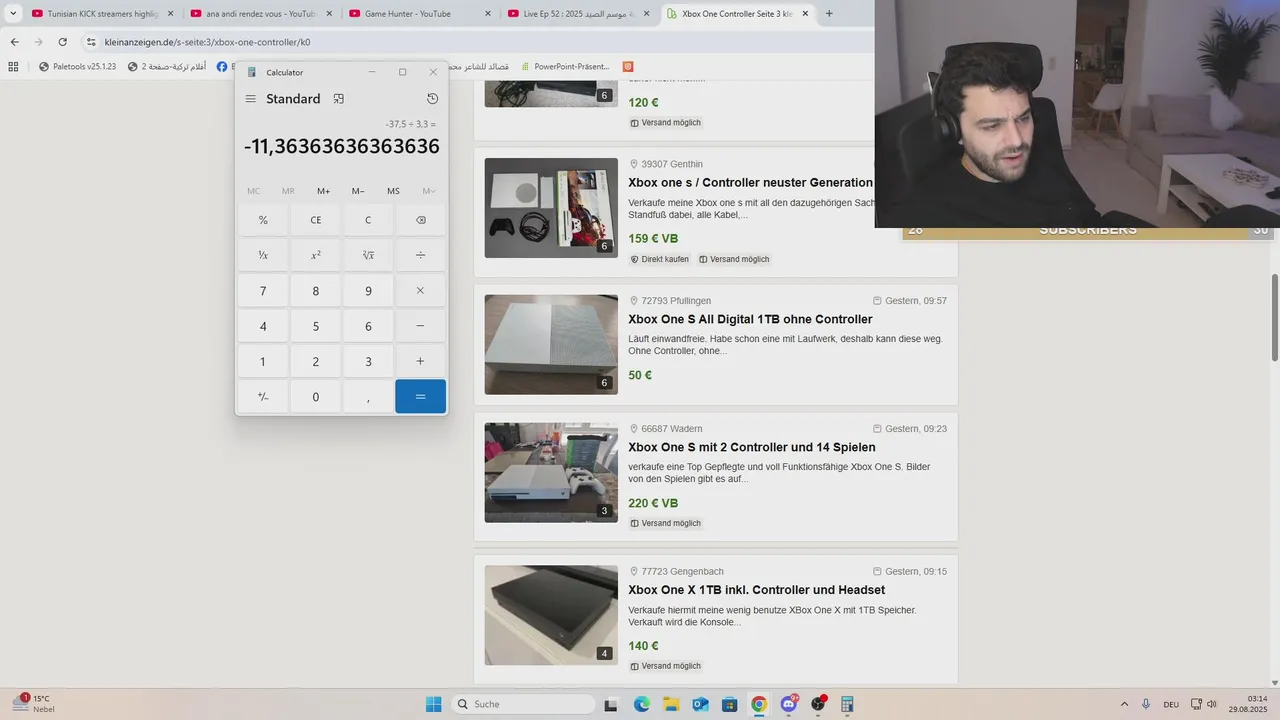Click the taskbar microphone icon

tap(1146, 704)
